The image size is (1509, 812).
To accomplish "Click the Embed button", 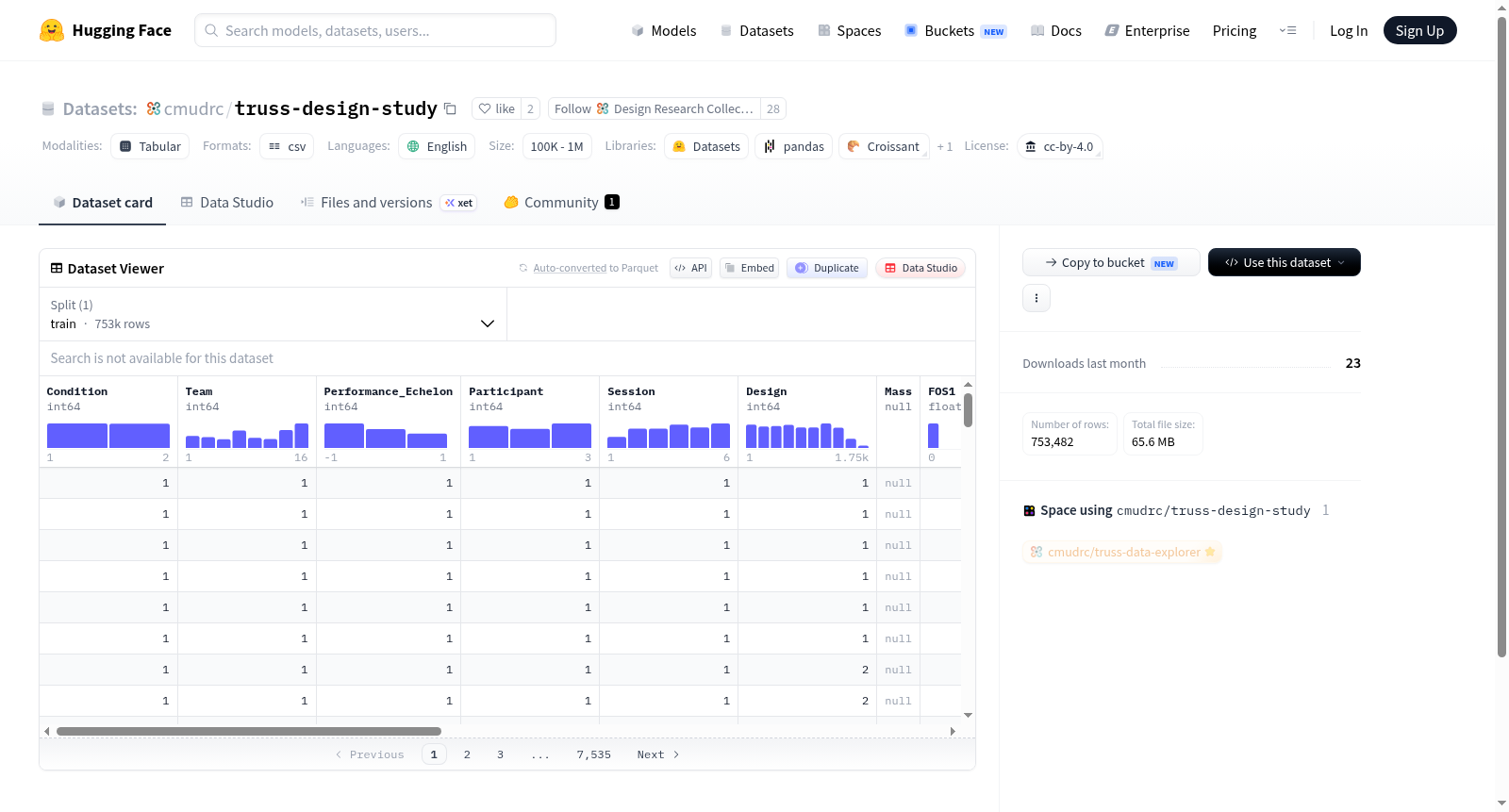I will pyautogui.click(x=749, y=268).
